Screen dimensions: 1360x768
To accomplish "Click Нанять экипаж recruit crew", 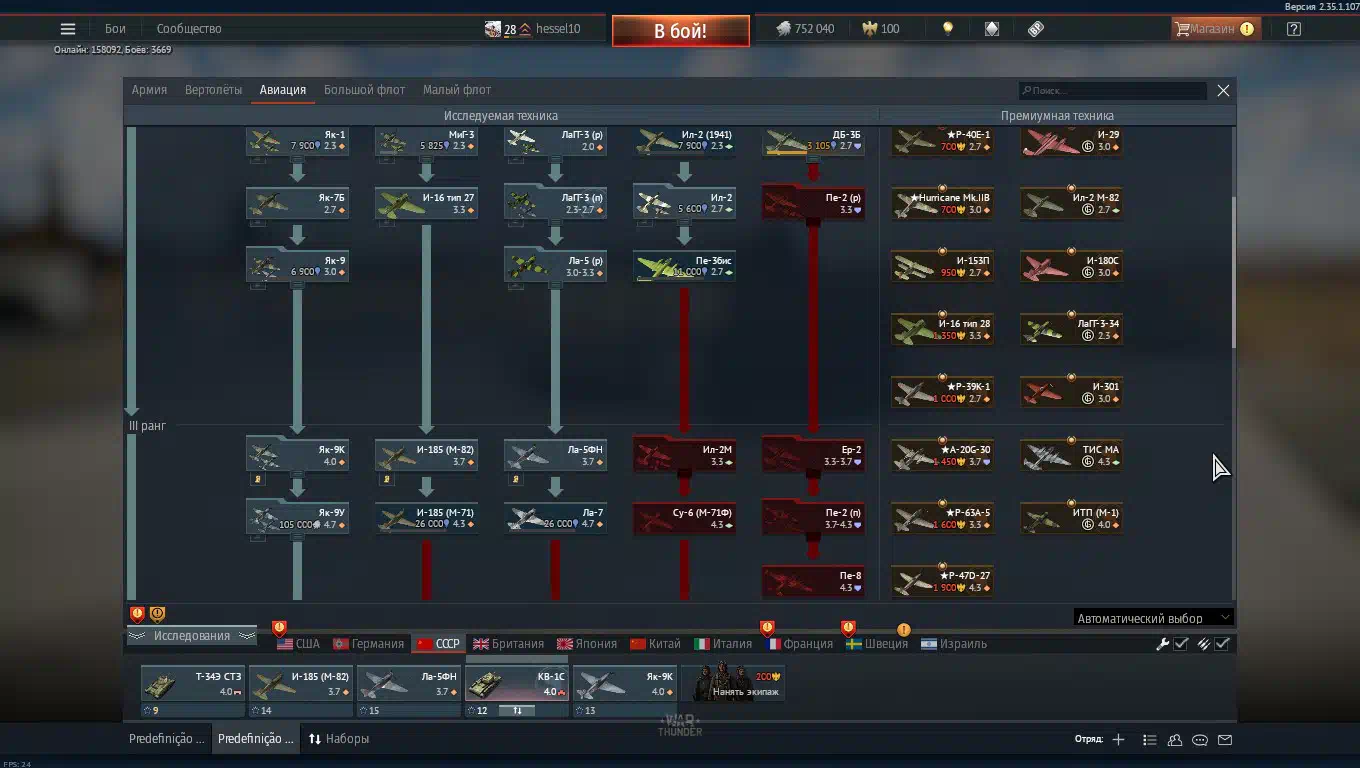I will coord(733,684).
